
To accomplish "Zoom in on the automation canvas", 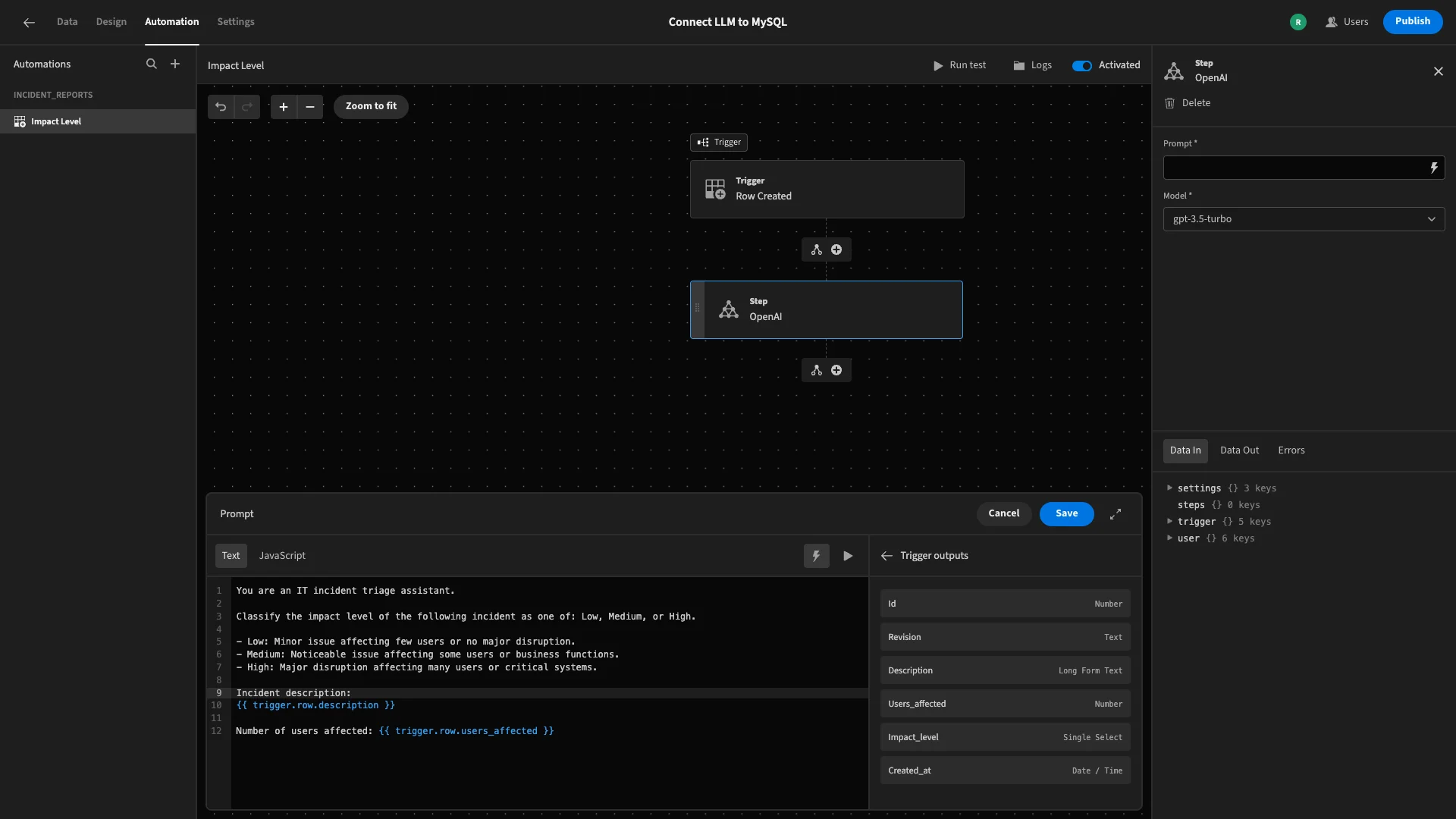I will click(284, 107).
